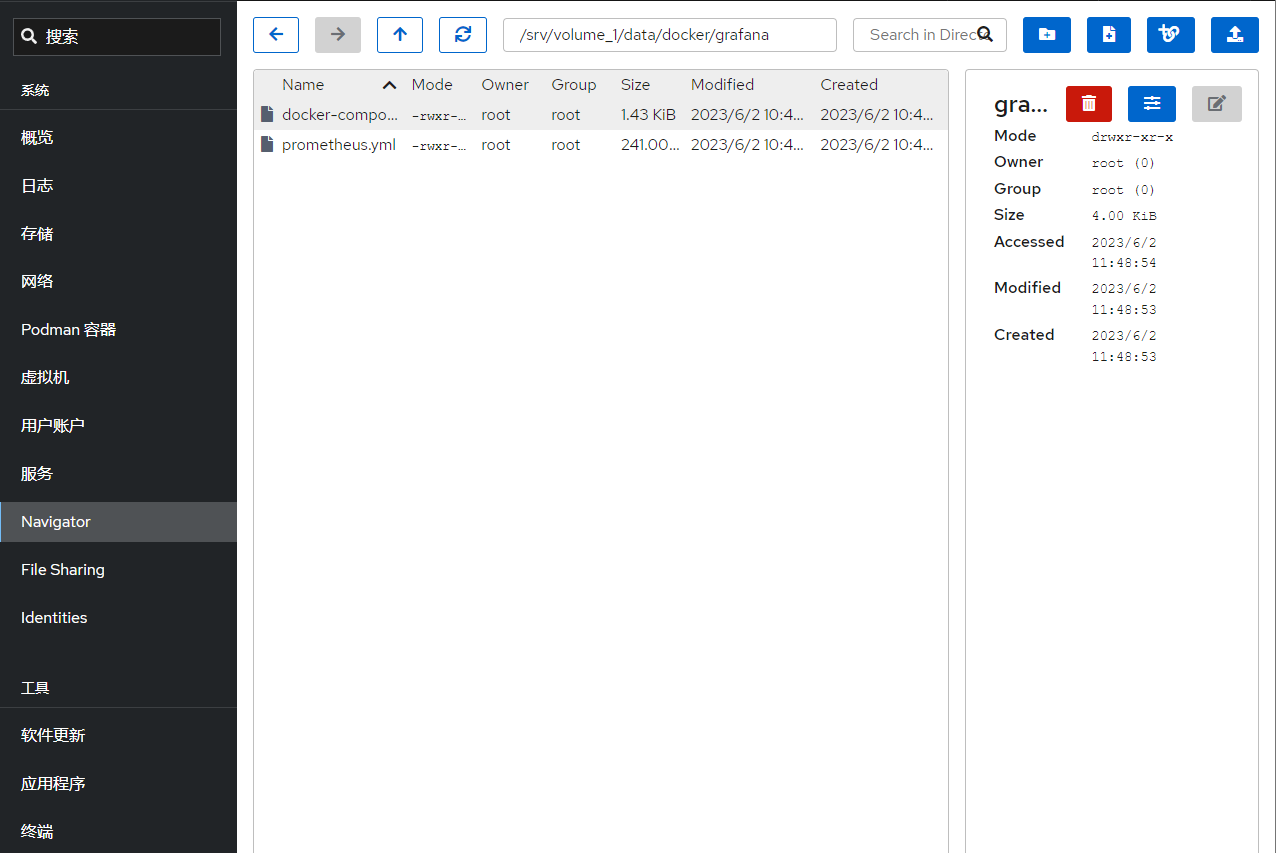
Task: Open File Sharing in the sidebar
Action: point(63,570)
